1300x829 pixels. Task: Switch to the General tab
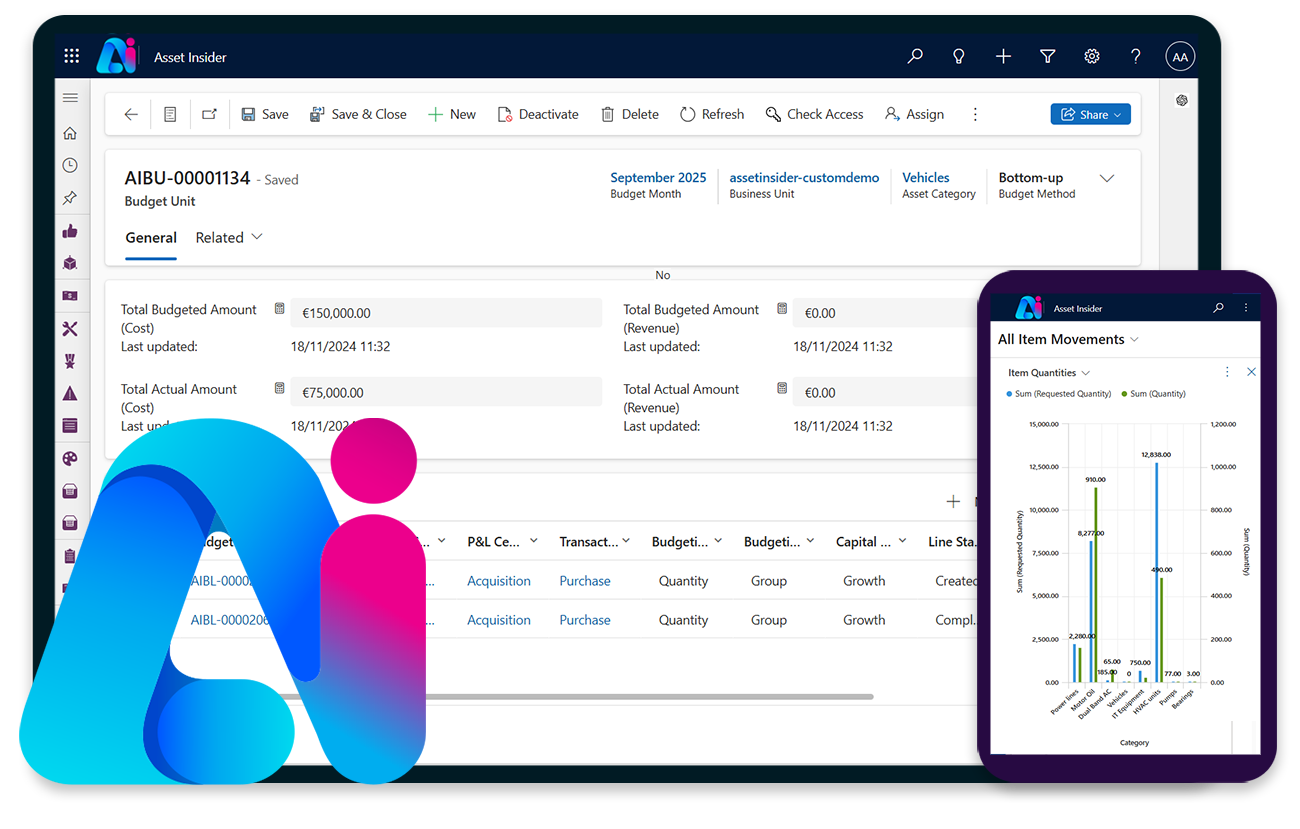tap(151, 237)
